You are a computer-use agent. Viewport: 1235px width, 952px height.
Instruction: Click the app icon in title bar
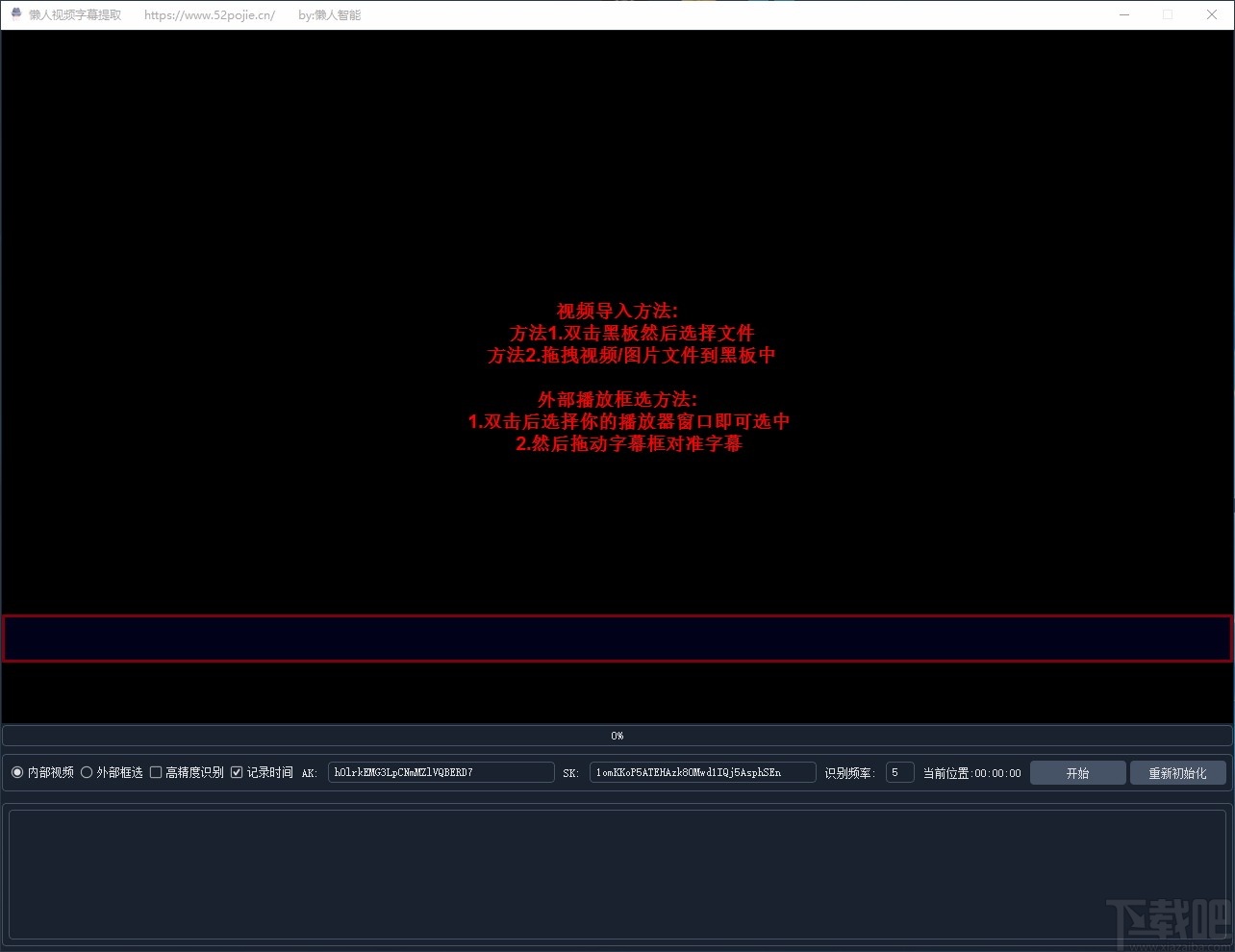click(15, 14)
